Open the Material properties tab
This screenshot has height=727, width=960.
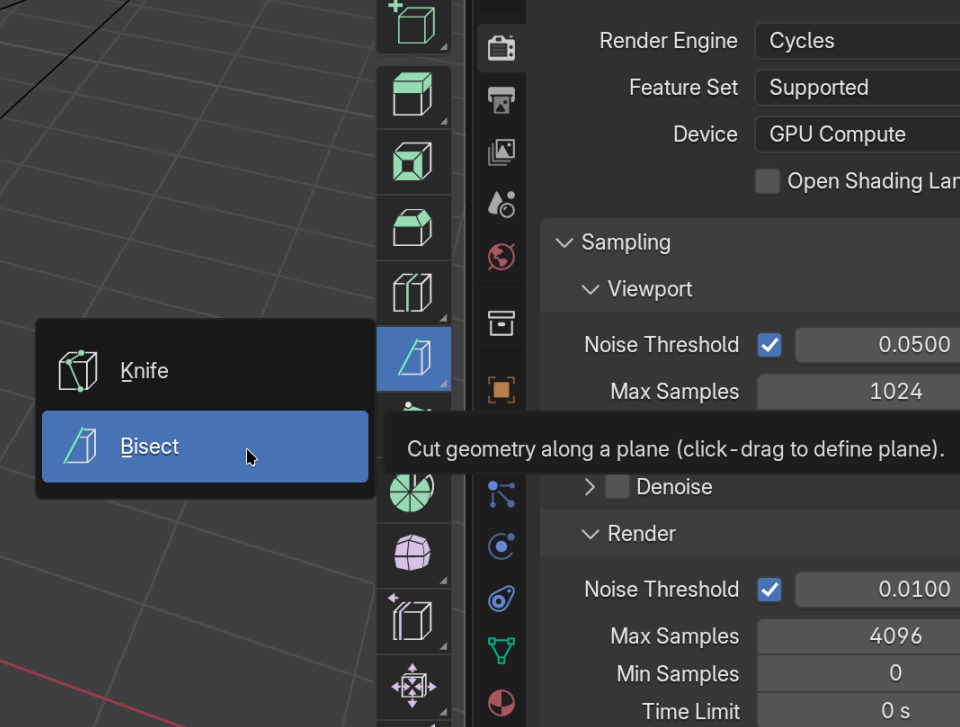[x=501, y=702]
